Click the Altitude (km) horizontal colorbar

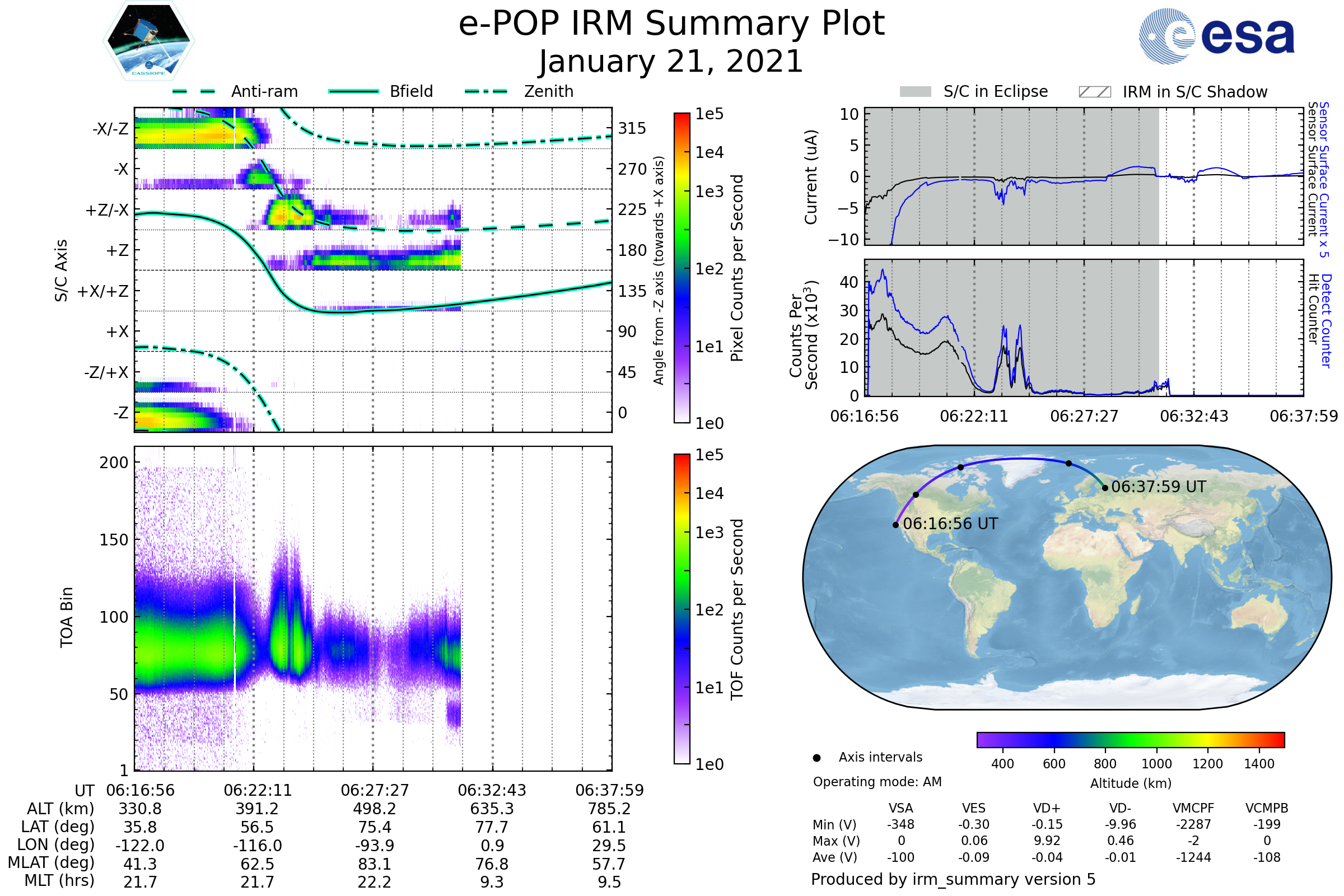tap(1130, 739)
